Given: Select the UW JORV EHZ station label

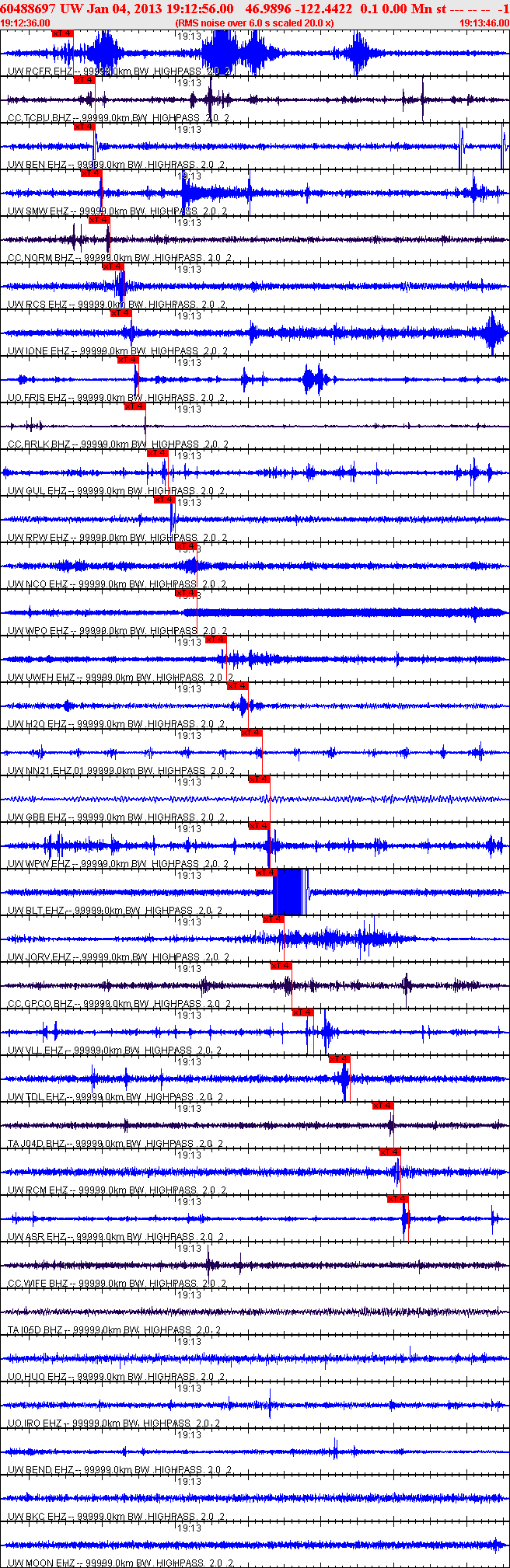Looking at the screenshot, I should click(39, 957).
